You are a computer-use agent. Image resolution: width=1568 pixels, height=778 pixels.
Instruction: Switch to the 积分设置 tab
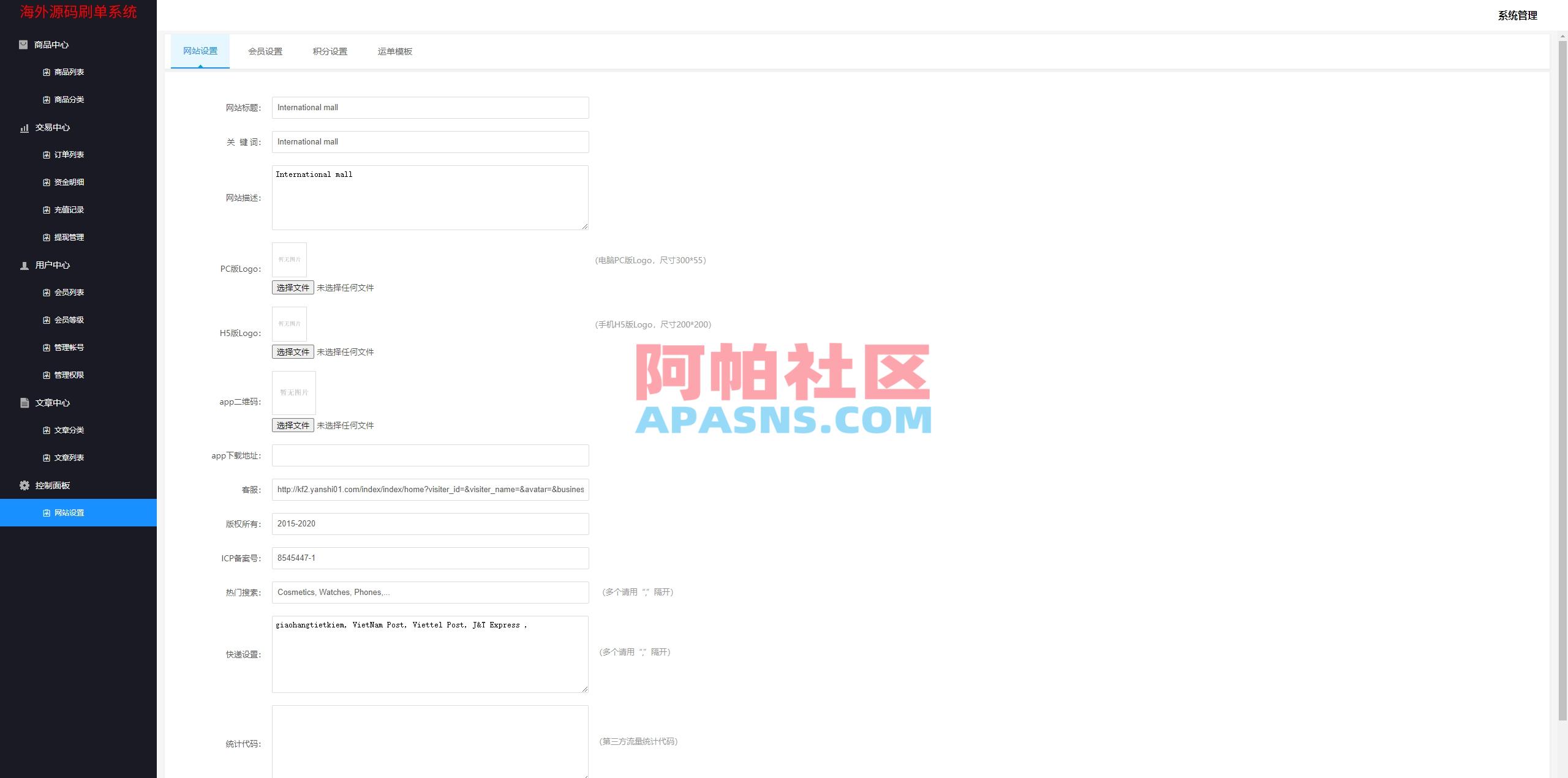tap(330, 51)
